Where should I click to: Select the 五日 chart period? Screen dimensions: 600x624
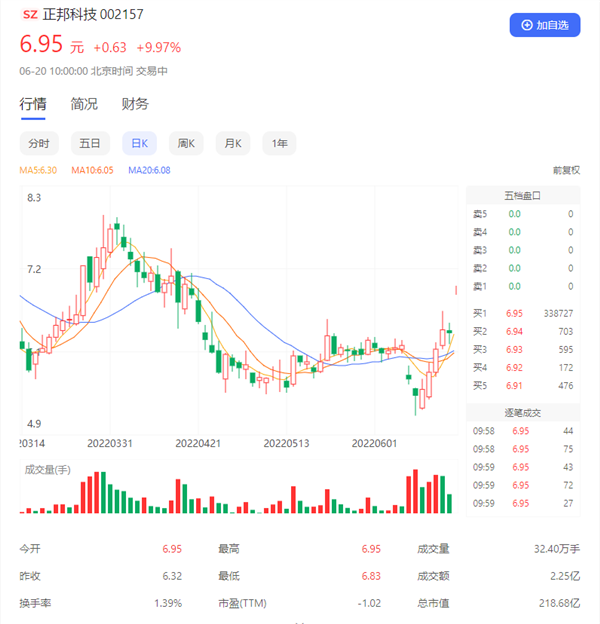[x=90, y=144]
